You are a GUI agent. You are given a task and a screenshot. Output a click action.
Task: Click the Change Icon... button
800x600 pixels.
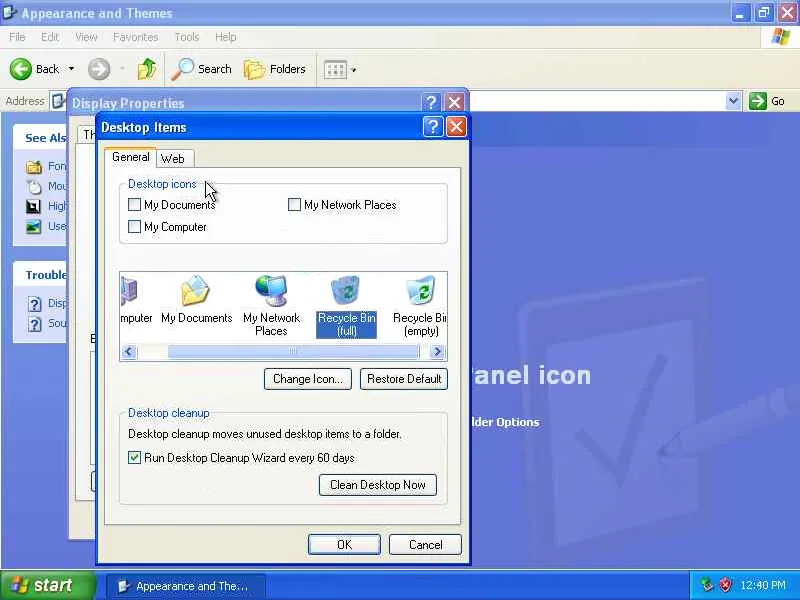(x=308, y=379)
